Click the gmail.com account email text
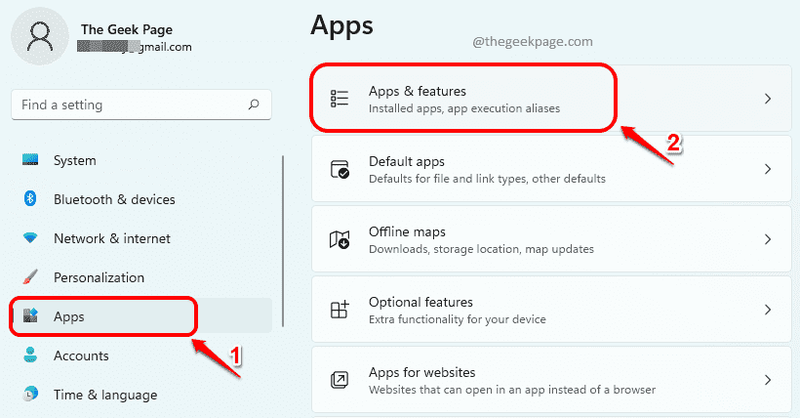This screenshot has height=418, width=800. [x=135, y=47]
